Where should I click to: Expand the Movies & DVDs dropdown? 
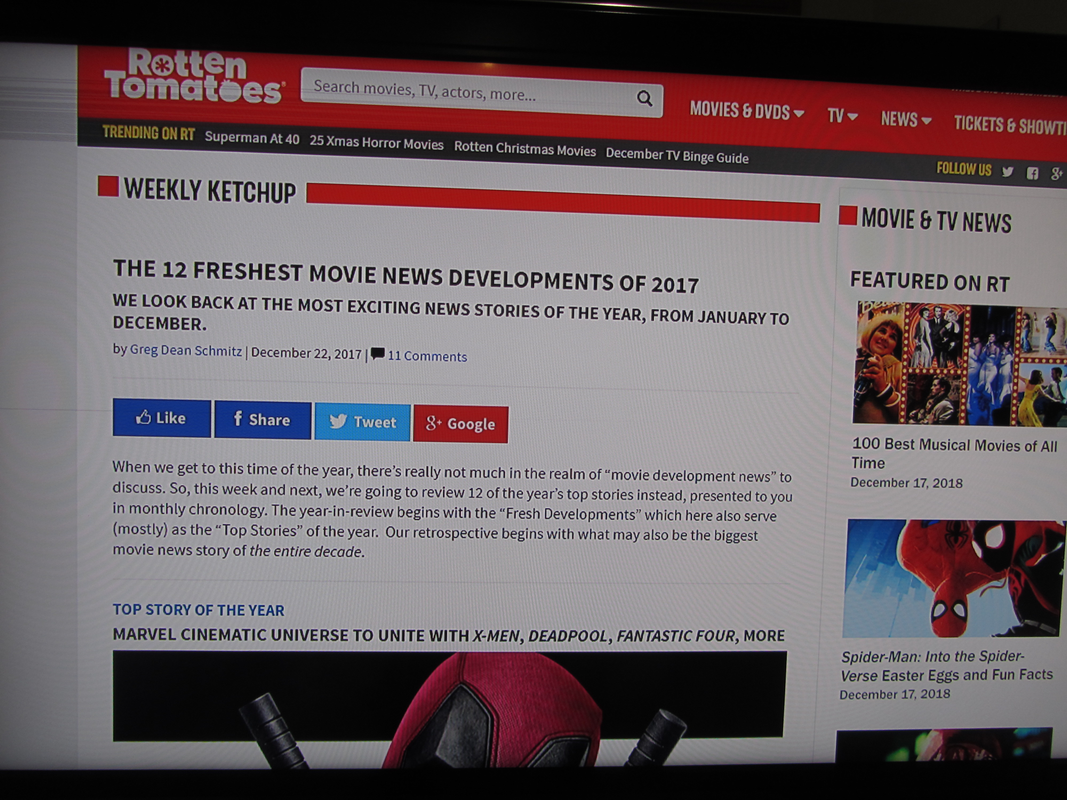[746, 111]
